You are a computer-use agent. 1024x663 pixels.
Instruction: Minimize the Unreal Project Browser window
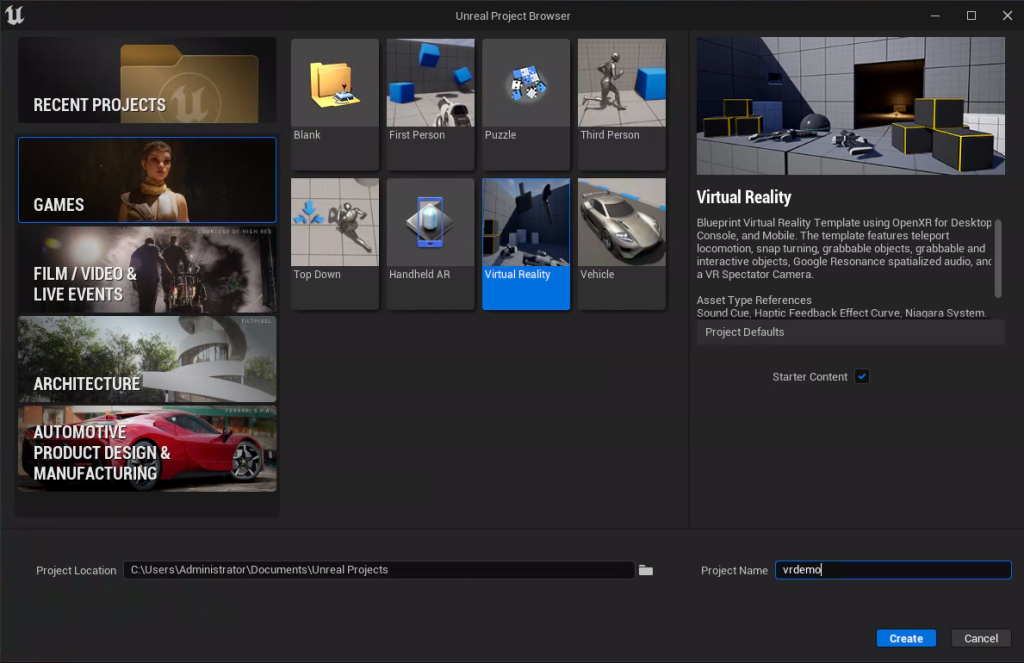pos(935,16)
